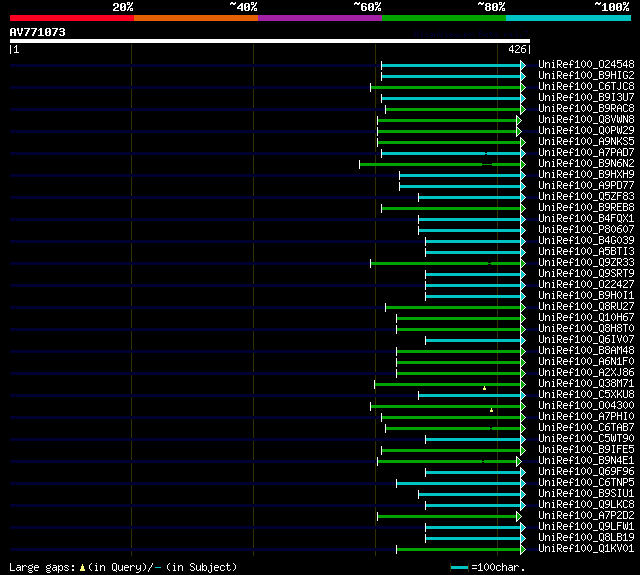Screen dimensions: 640x575
Task: Select the cyan alignment bar for UniRef100_A7PAD7
Action: click(x=451, y=153)
